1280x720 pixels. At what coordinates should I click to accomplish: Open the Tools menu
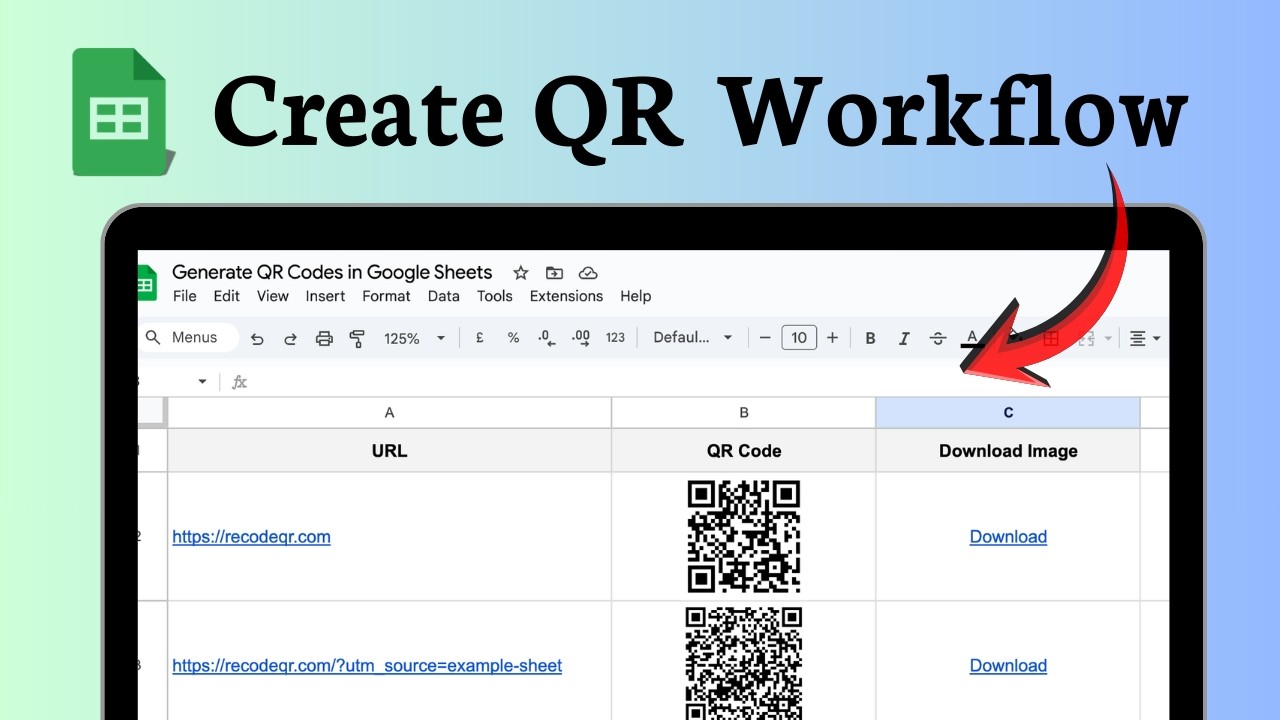[494, 296]
